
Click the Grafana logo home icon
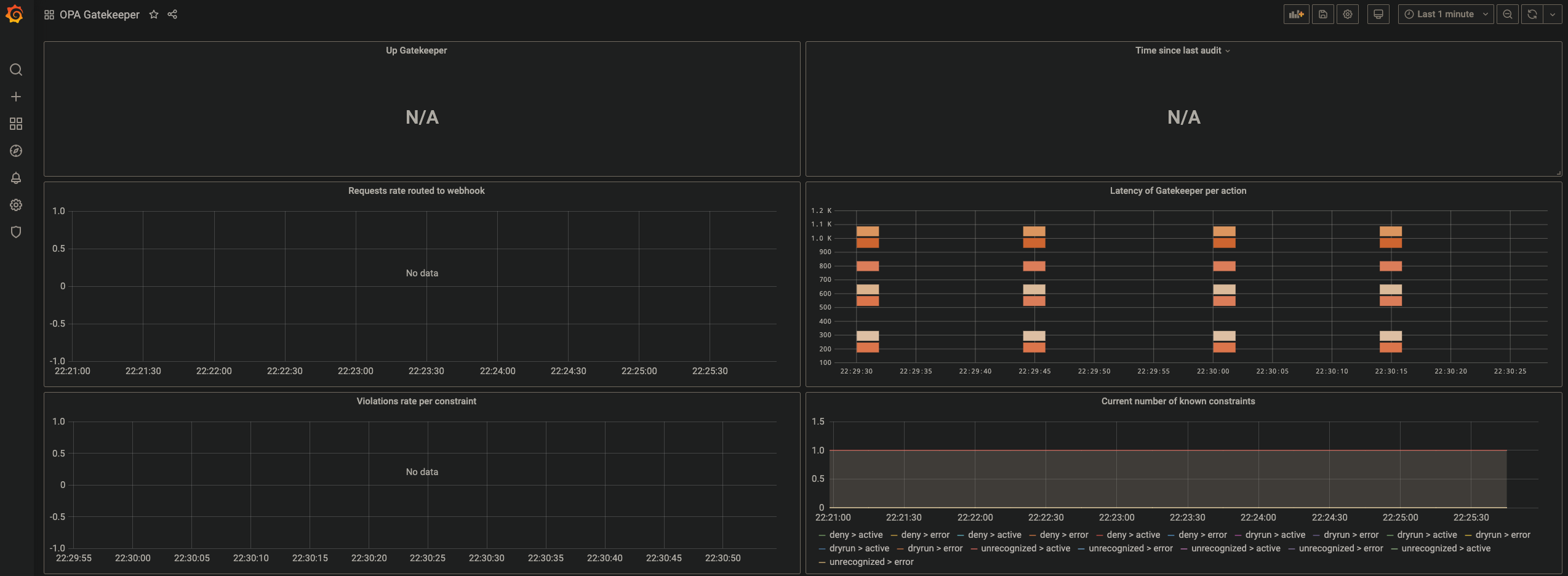point(15,14)
